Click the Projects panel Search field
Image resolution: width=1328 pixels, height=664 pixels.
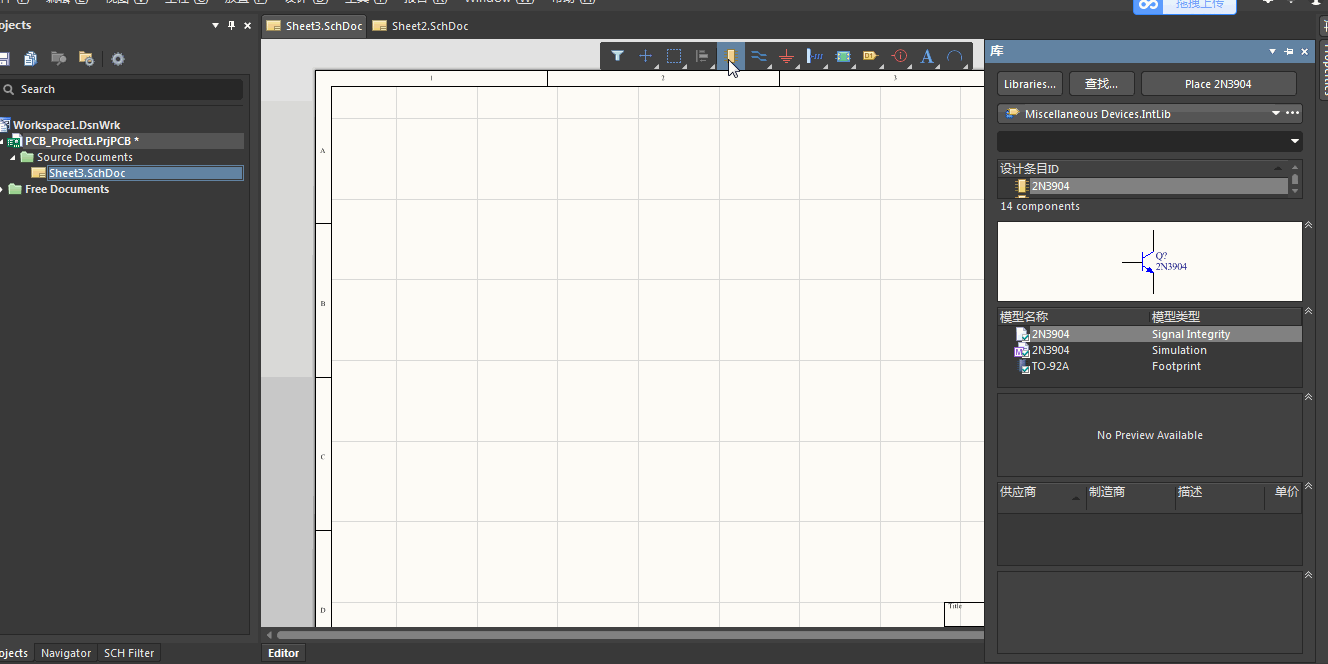click(x=125, y=89)
